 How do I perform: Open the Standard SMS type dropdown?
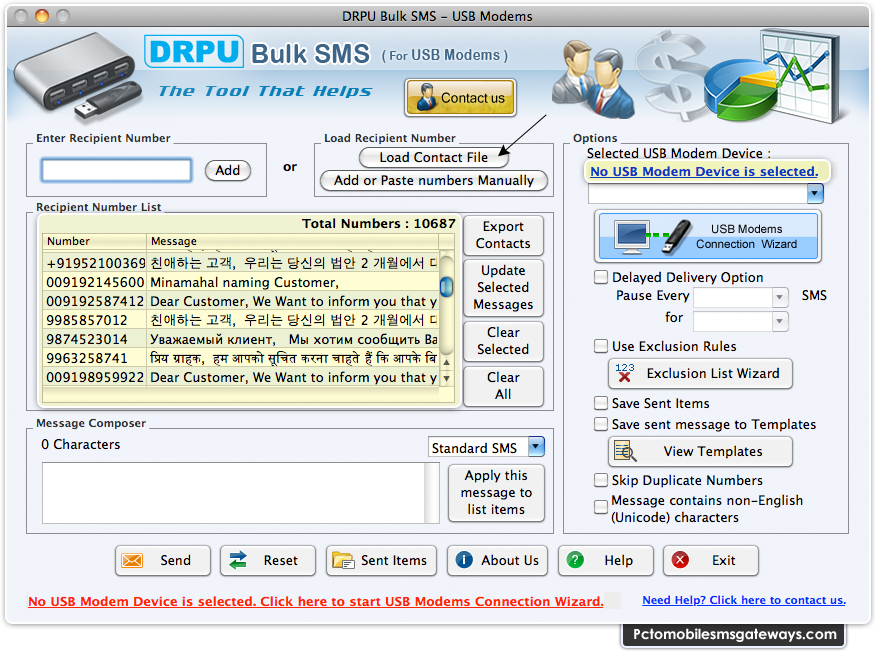pos(536,446)
